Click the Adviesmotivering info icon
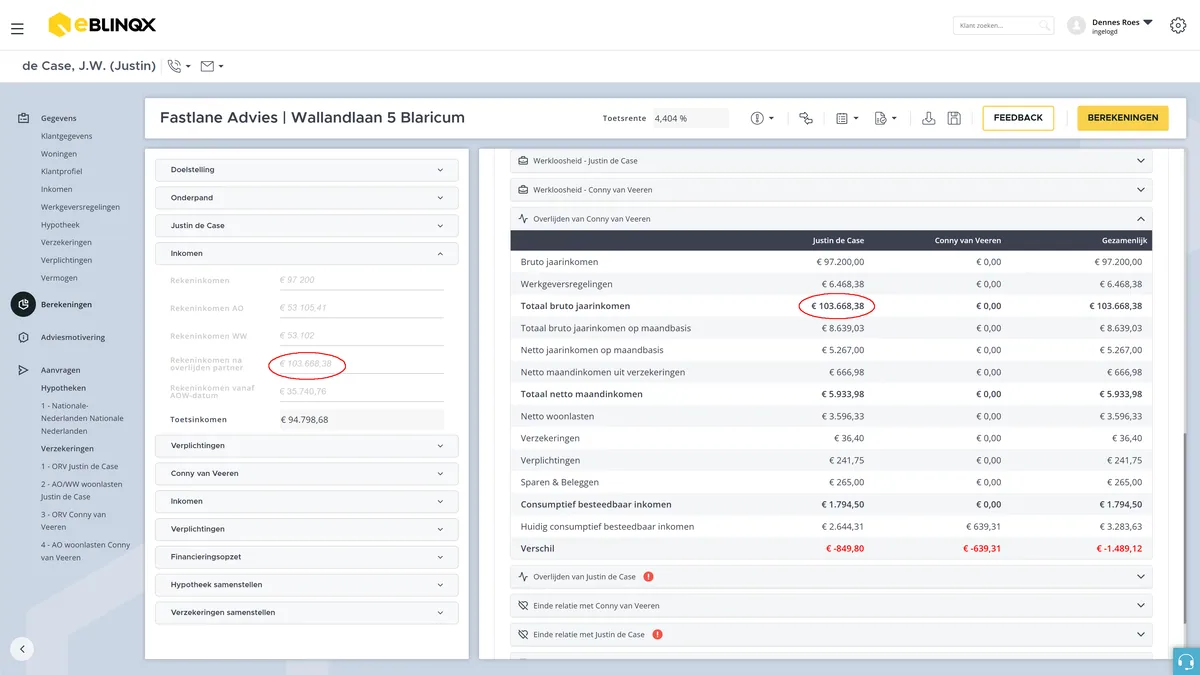Viewport: 1200px width, 675px height. tap(23, 338)
